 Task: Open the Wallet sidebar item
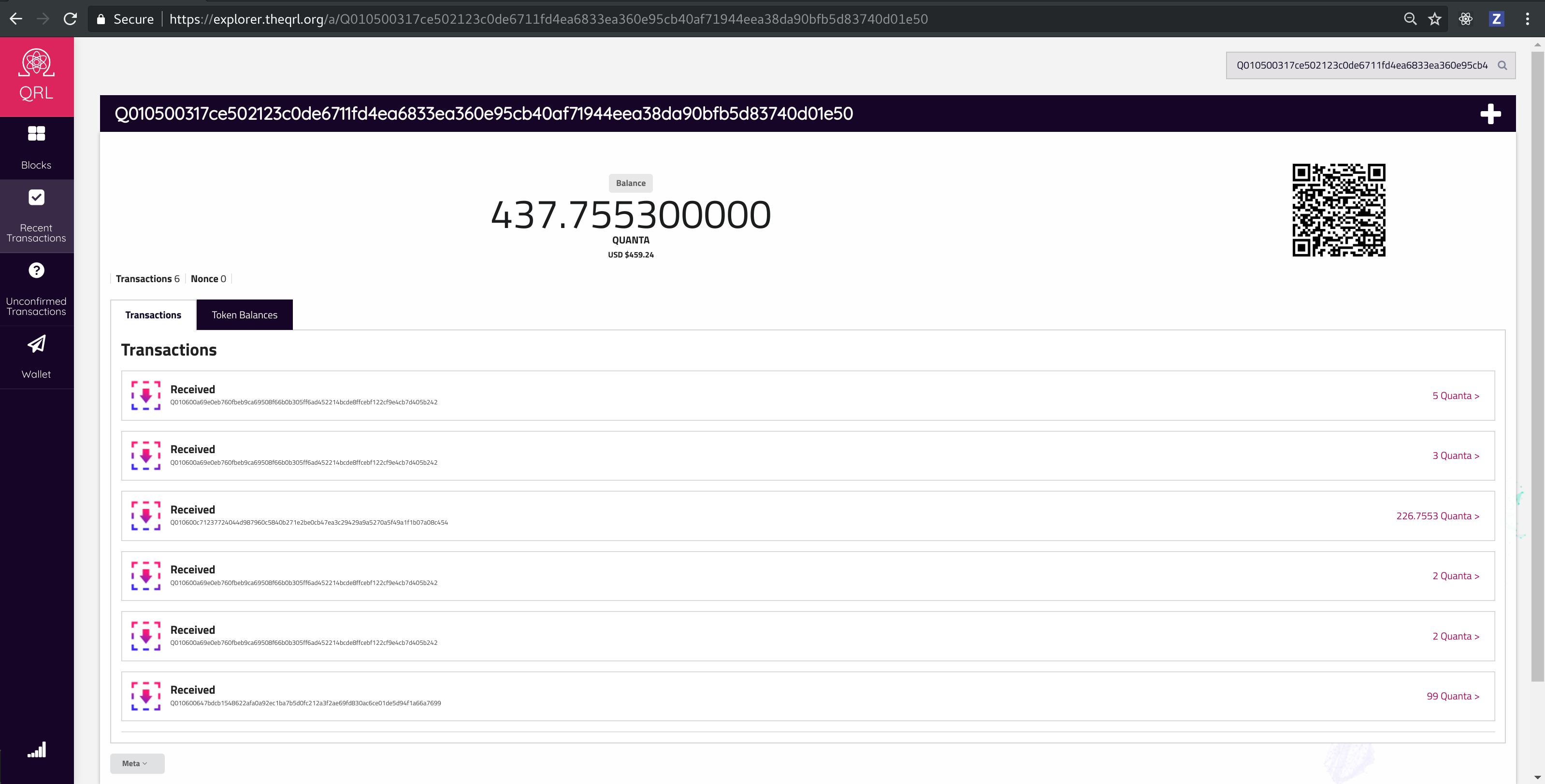pos(37,357)
